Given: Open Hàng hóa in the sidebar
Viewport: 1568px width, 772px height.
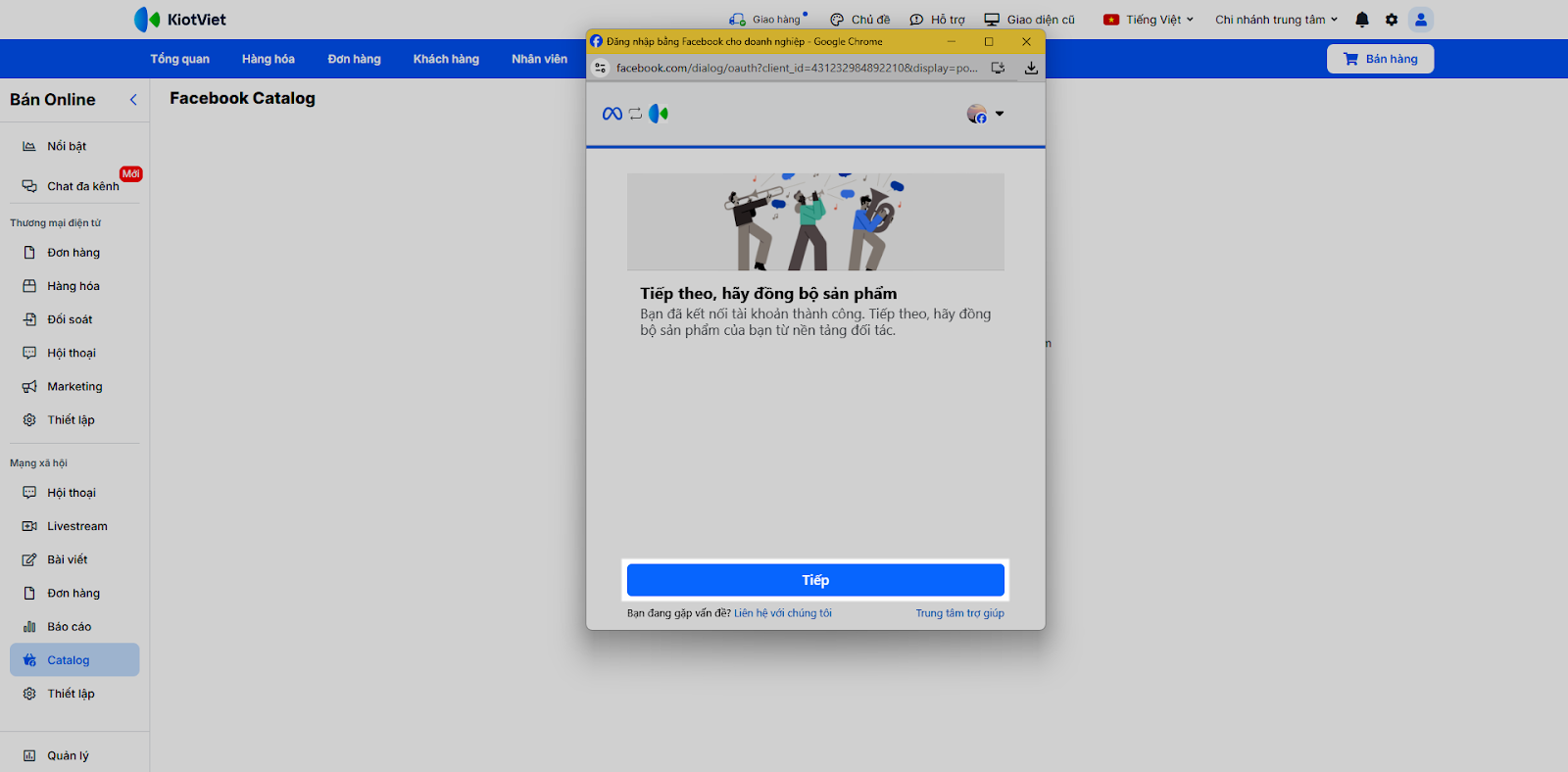Looking at the screenshot, I should tap(74, 286).
